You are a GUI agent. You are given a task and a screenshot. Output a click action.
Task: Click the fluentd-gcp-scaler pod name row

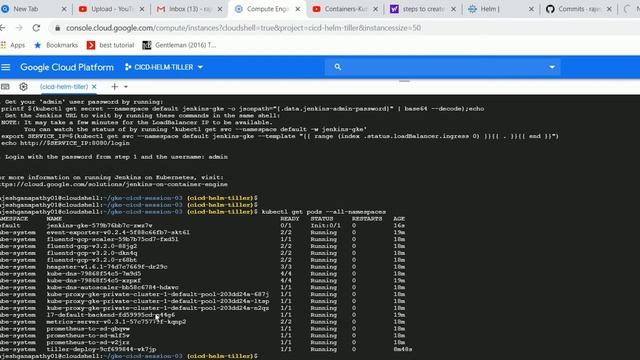(112, 239)
